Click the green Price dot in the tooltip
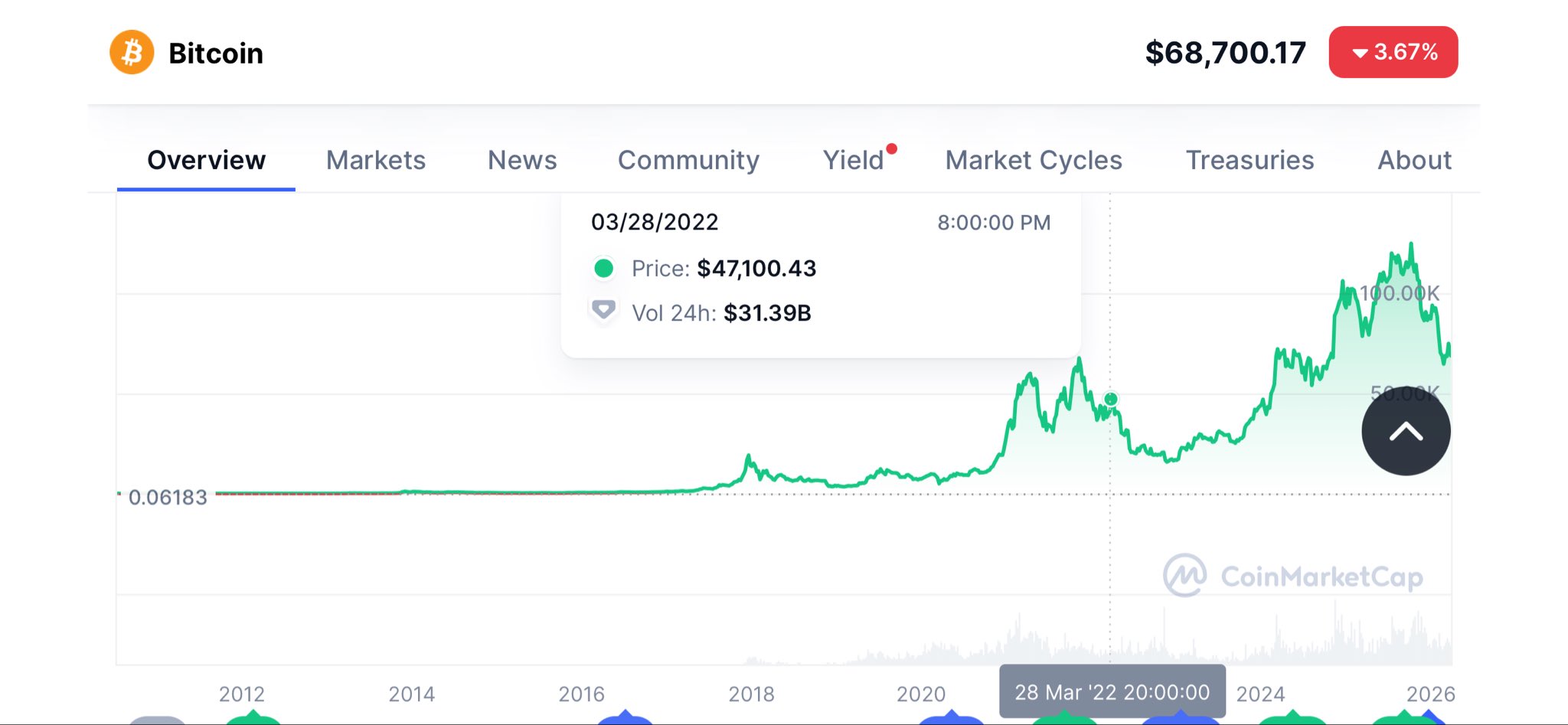The image size is (1568, 725). 603,268
